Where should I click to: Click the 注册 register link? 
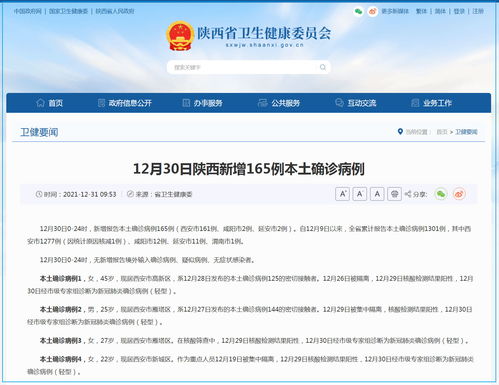[478, 11]
